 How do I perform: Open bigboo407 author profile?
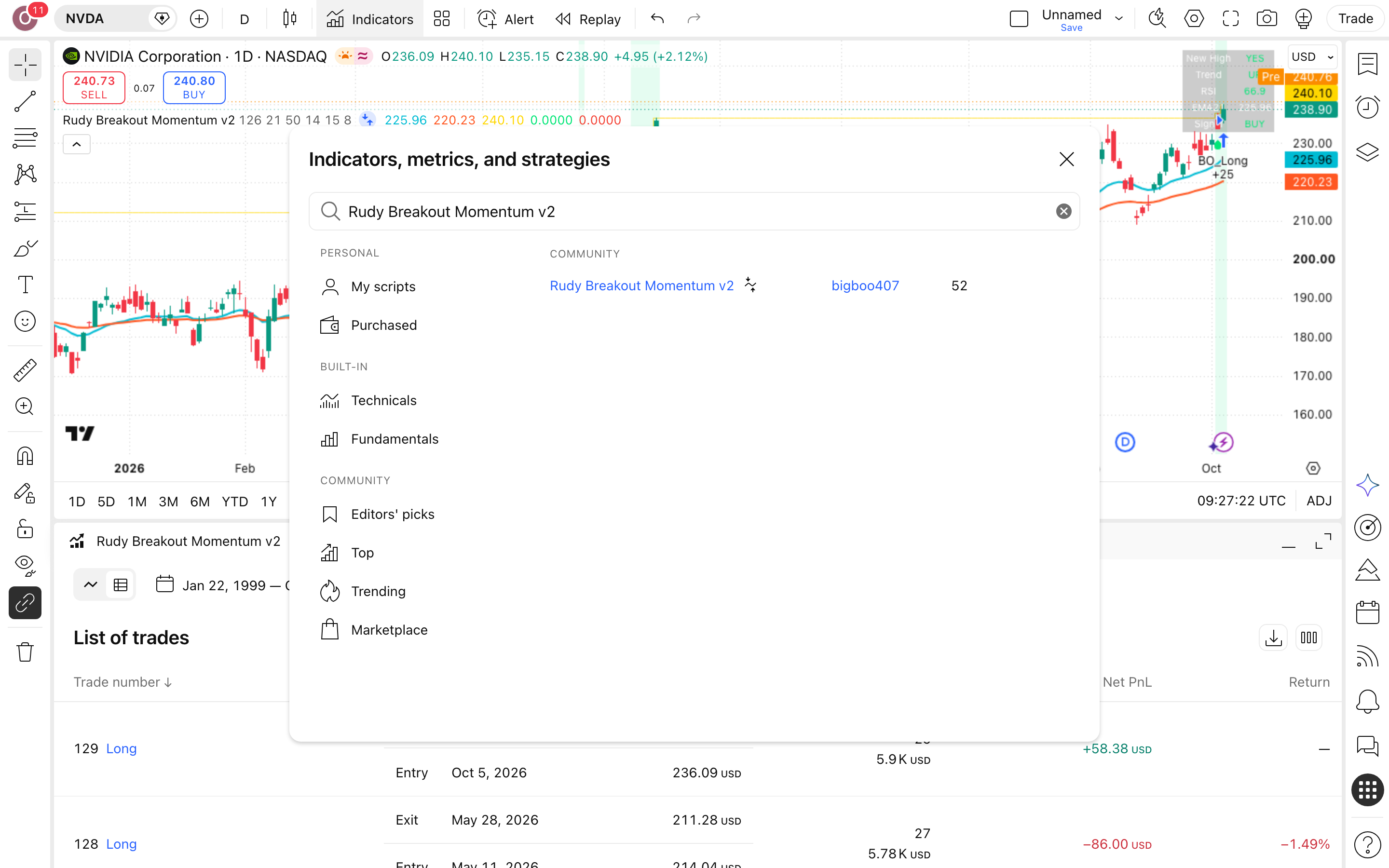(865, 286)
